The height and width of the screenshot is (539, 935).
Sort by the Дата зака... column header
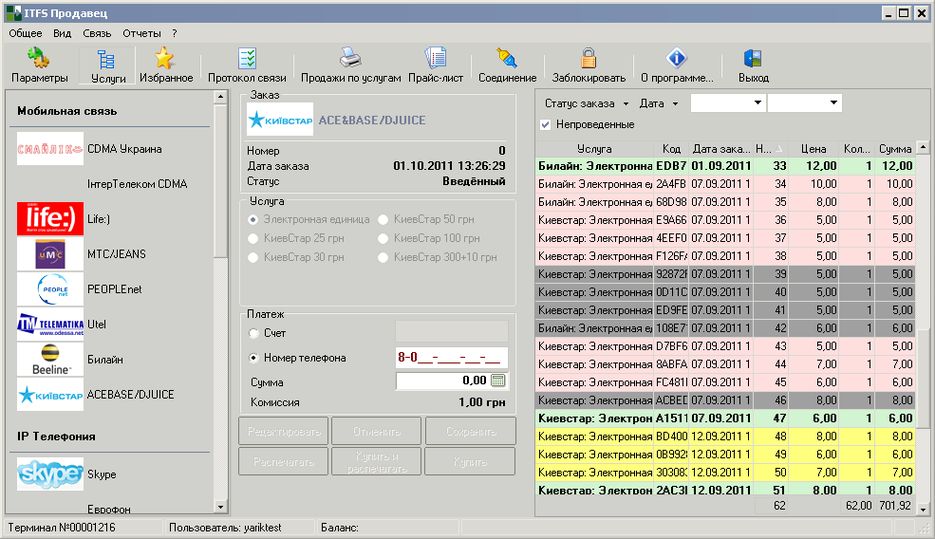pyautogui.click(x=721, y=148)
